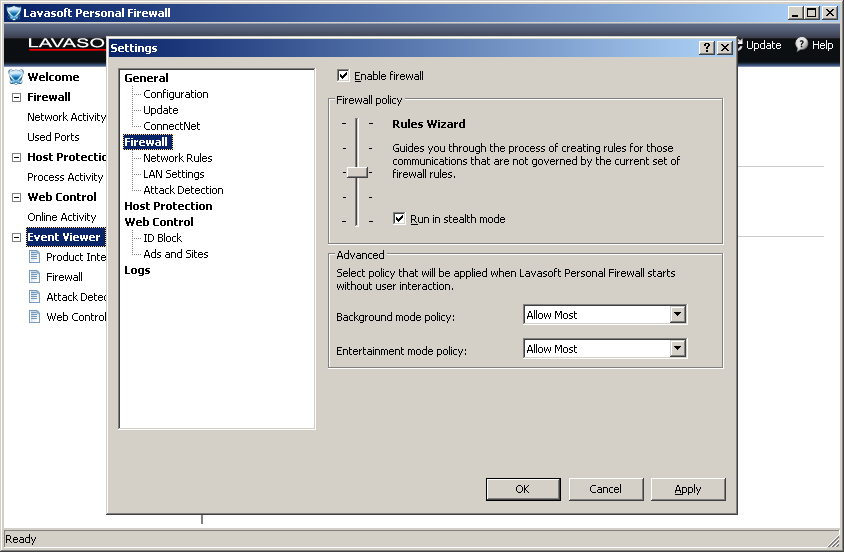This screenshot has width=844, height=552.
Task: Select Host Protection in Settings tree
Action: pyautogui.click(x=168, y=206)
